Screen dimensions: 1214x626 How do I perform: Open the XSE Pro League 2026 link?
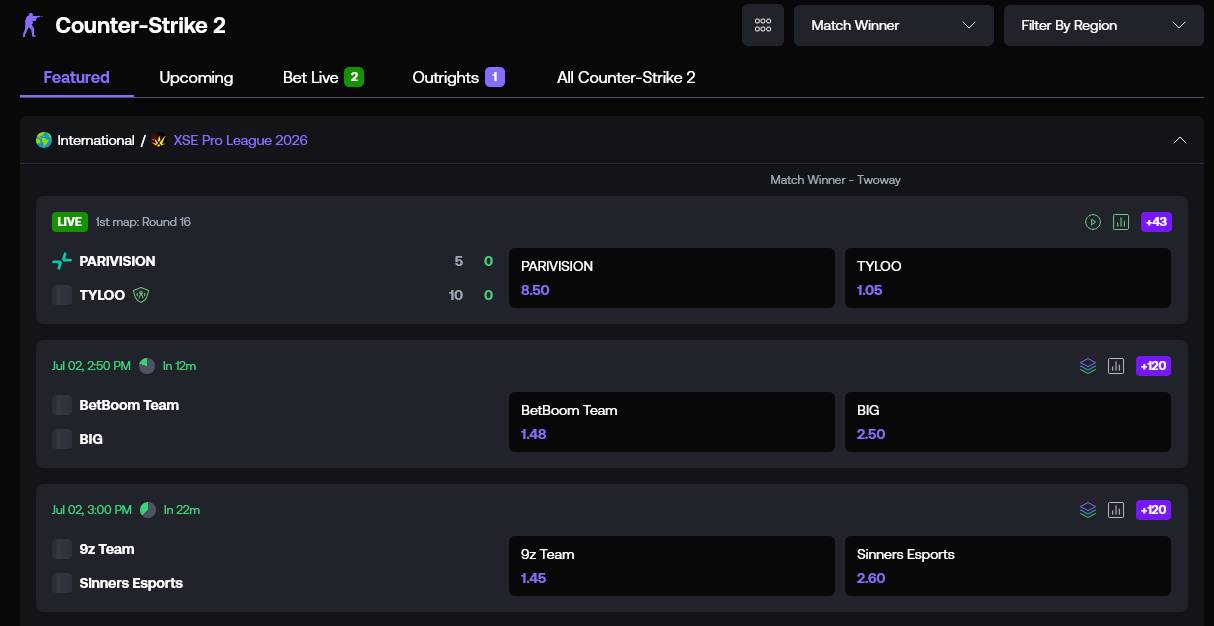point(241,140)
